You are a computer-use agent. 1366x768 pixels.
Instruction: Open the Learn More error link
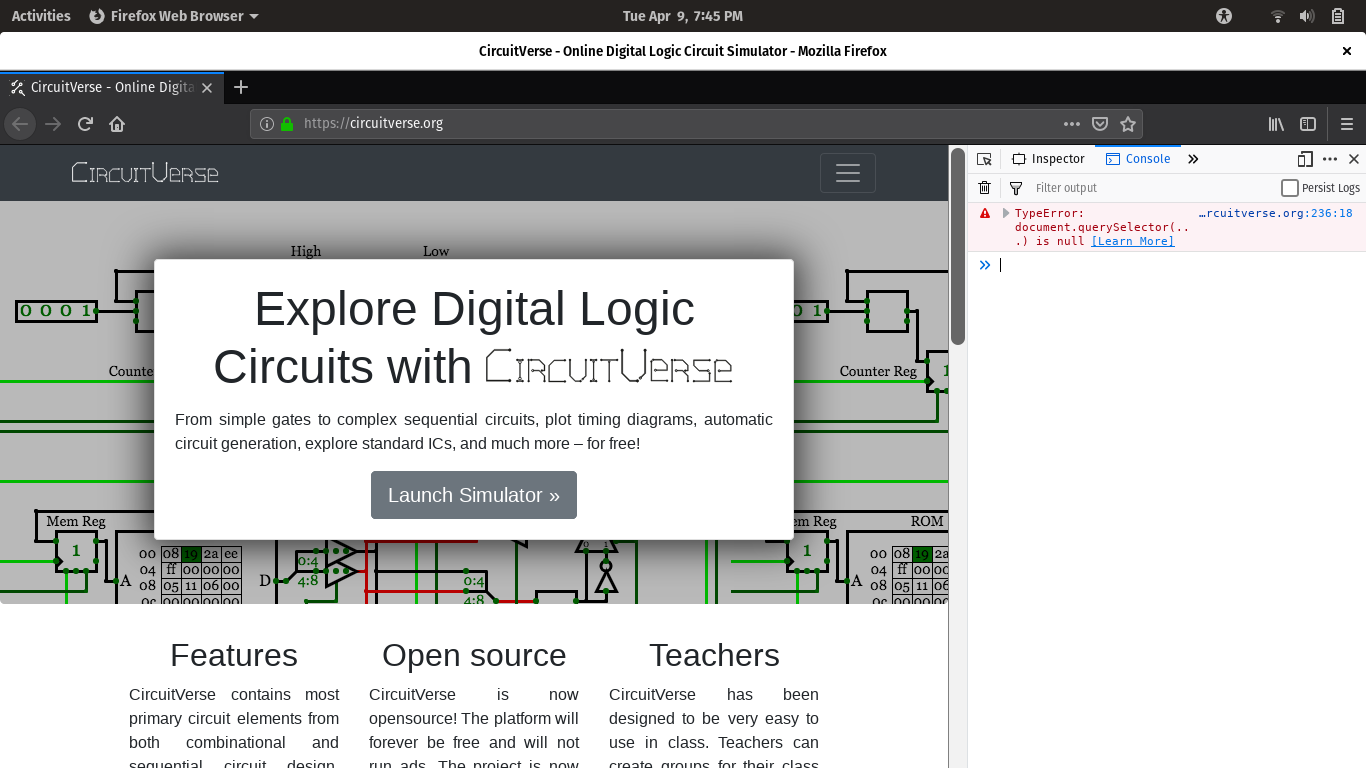pos(1132,240)
